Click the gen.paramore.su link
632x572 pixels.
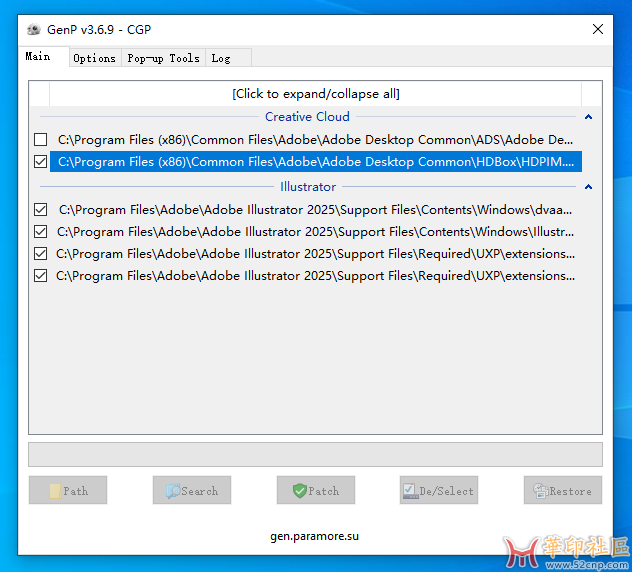coord(314,537)
